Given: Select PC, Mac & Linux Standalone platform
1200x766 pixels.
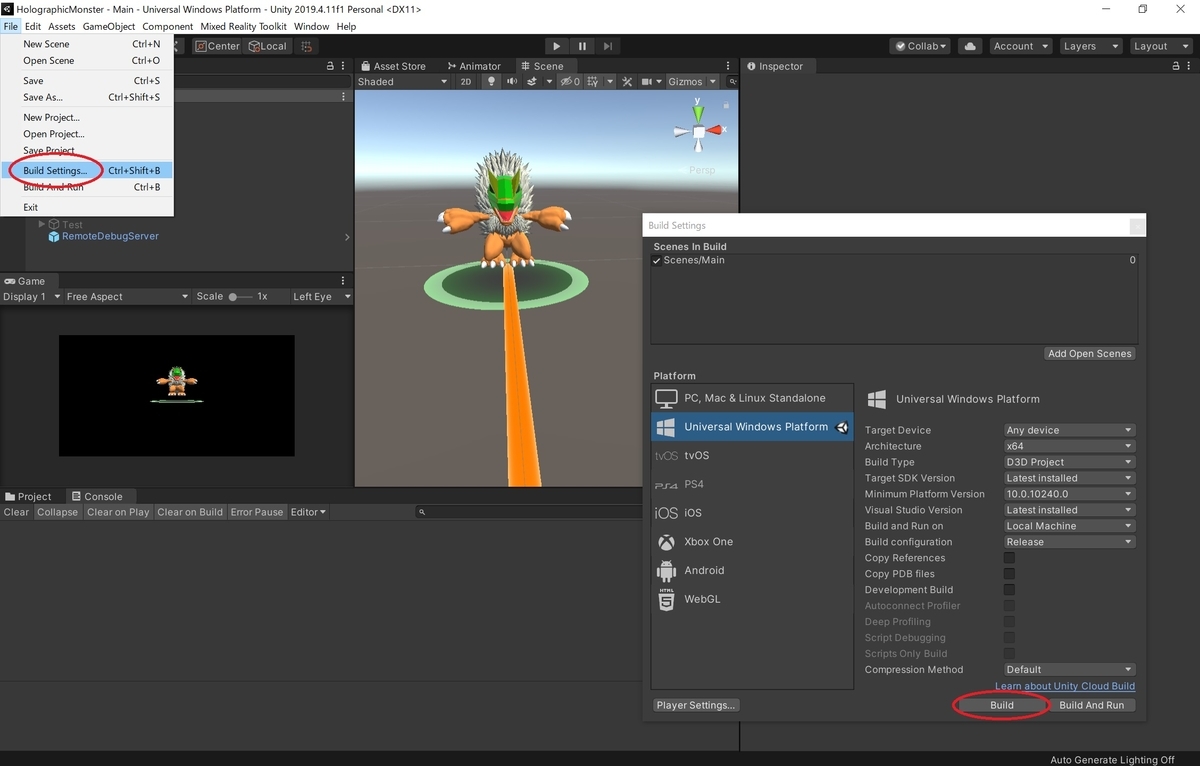Looking at the screenshot, I should pyautogui.click(x=752, y=398).
